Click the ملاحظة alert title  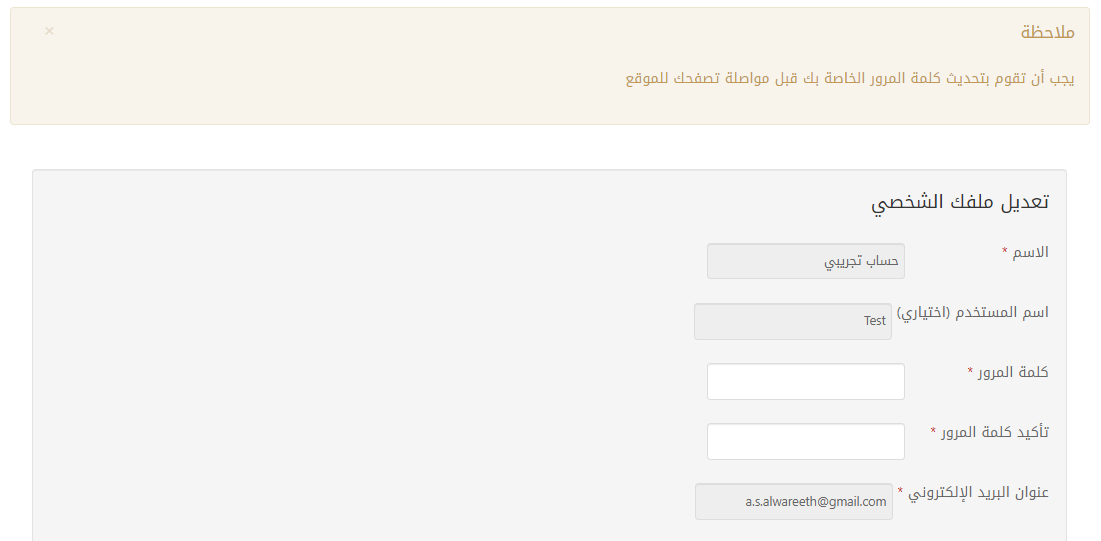(x=1047, y=33)
